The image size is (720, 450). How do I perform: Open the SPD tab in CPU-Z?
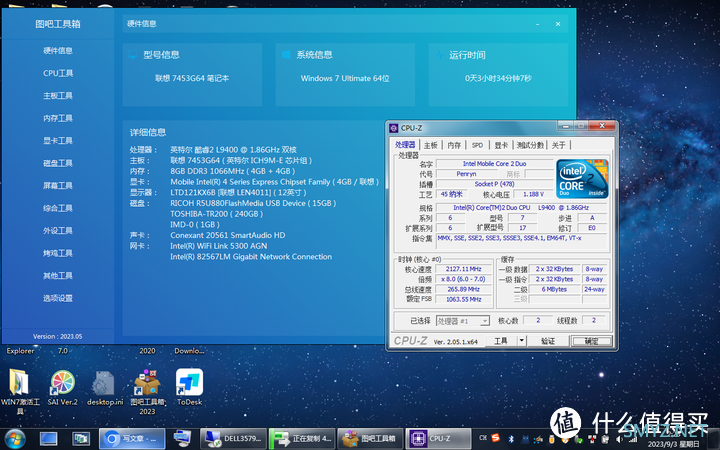[478, 145]
